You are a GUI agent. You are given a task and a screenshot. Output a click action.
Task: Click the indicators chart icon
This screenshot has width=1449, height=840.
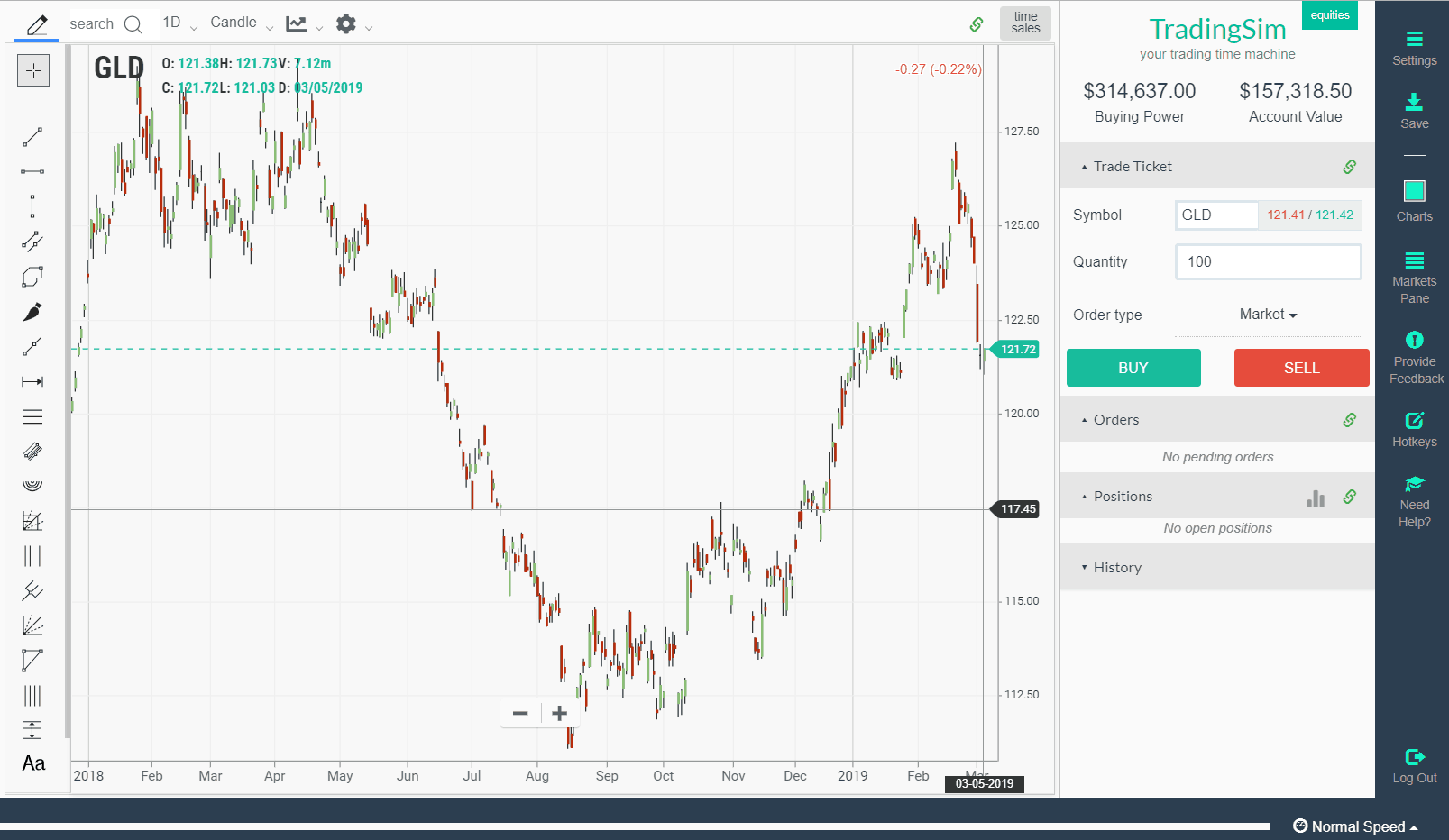point(298,23)
